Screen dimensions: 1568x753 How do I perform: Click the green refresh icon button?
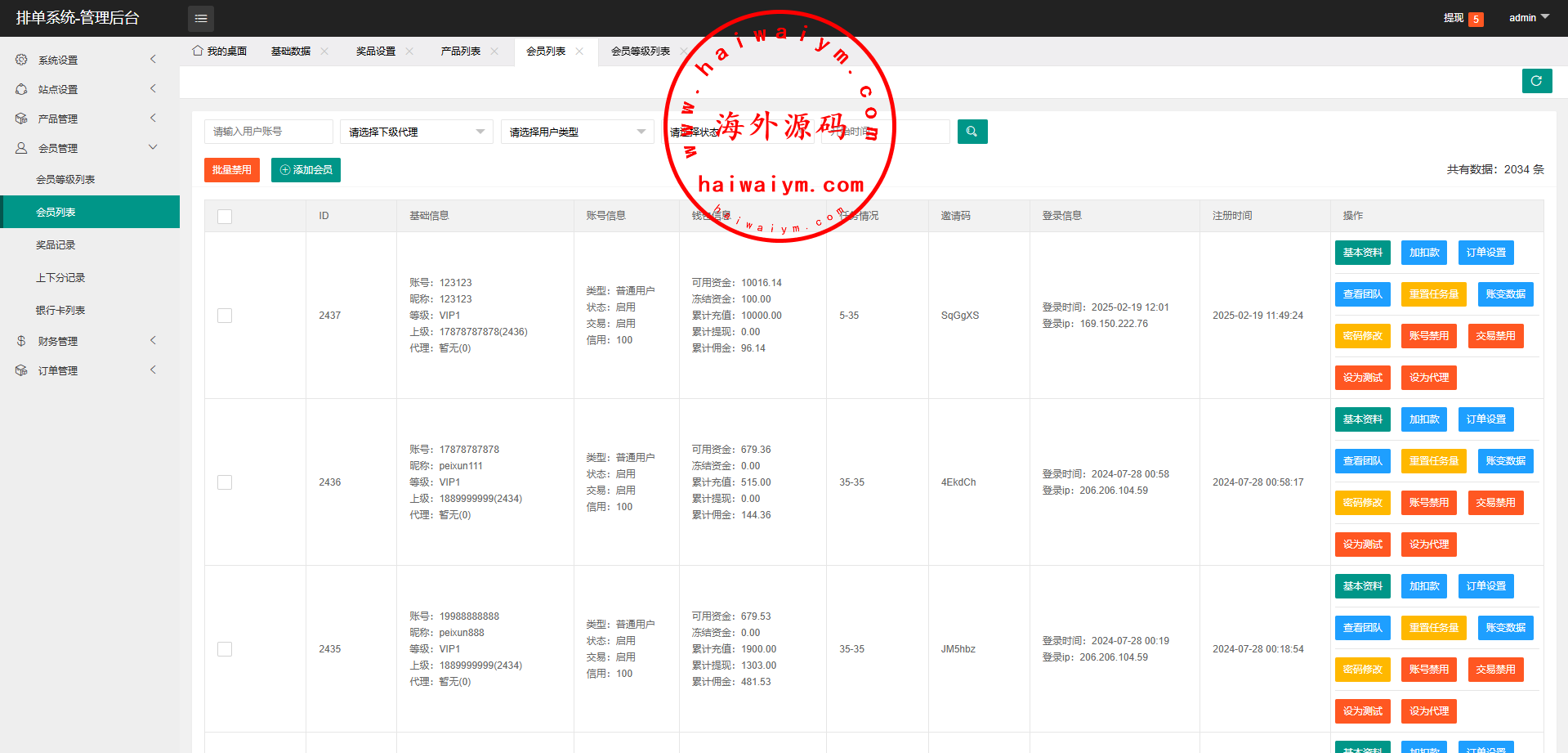(x=1536, y=81)
